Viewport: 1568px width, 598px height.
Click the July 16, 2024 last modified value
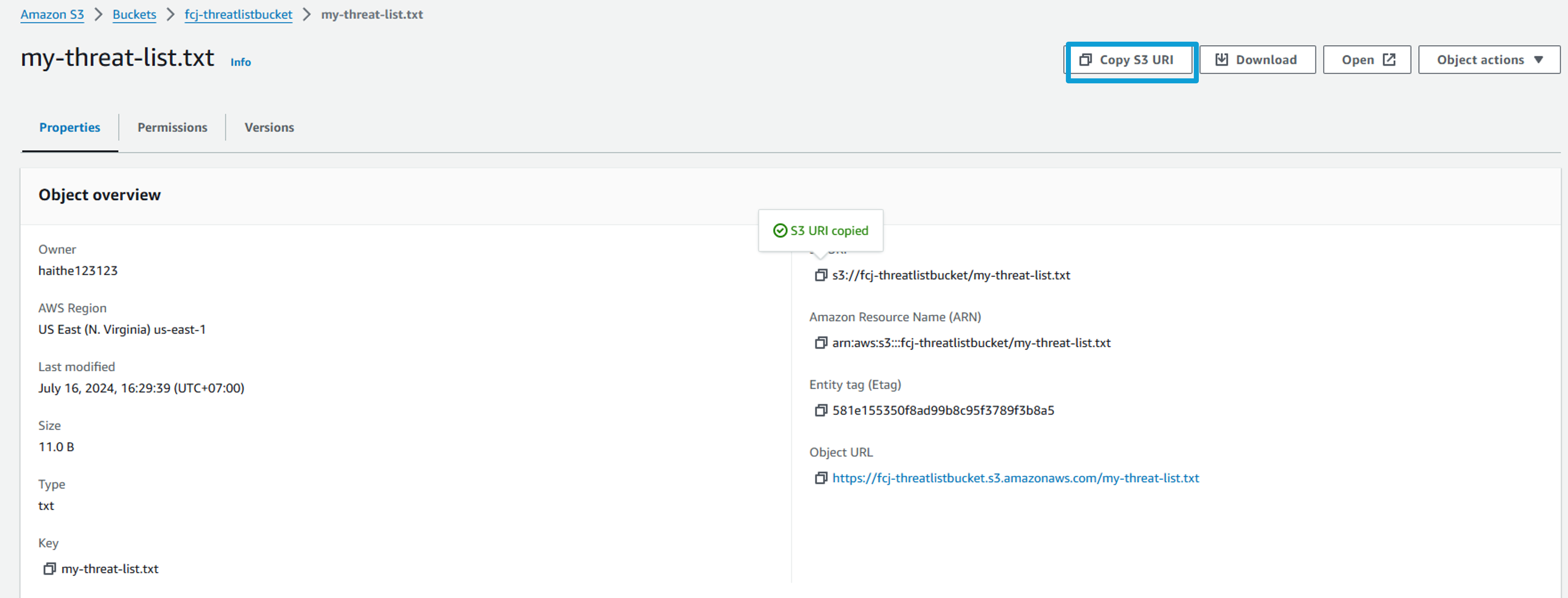point(141,388)
